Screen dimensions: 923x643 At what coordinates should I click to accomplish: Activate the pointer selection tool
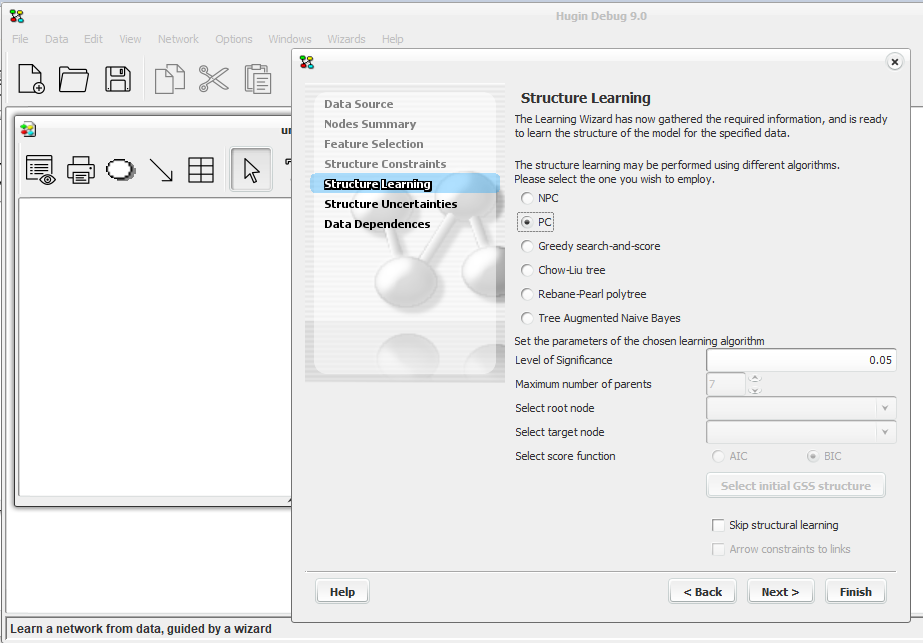(x=250, y=170)
